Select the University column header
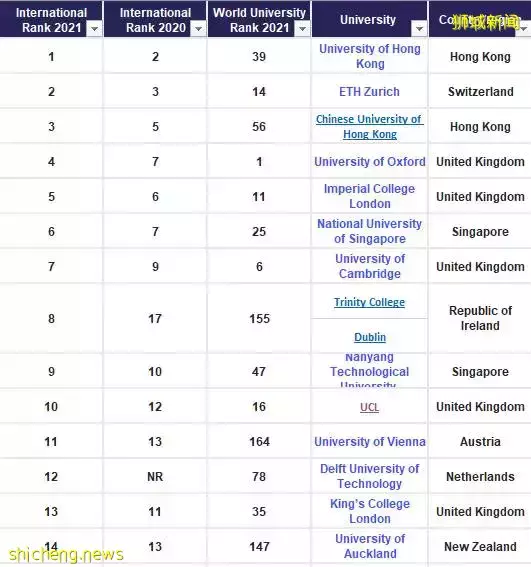This screenshot has width=531, height=567. 369,19
